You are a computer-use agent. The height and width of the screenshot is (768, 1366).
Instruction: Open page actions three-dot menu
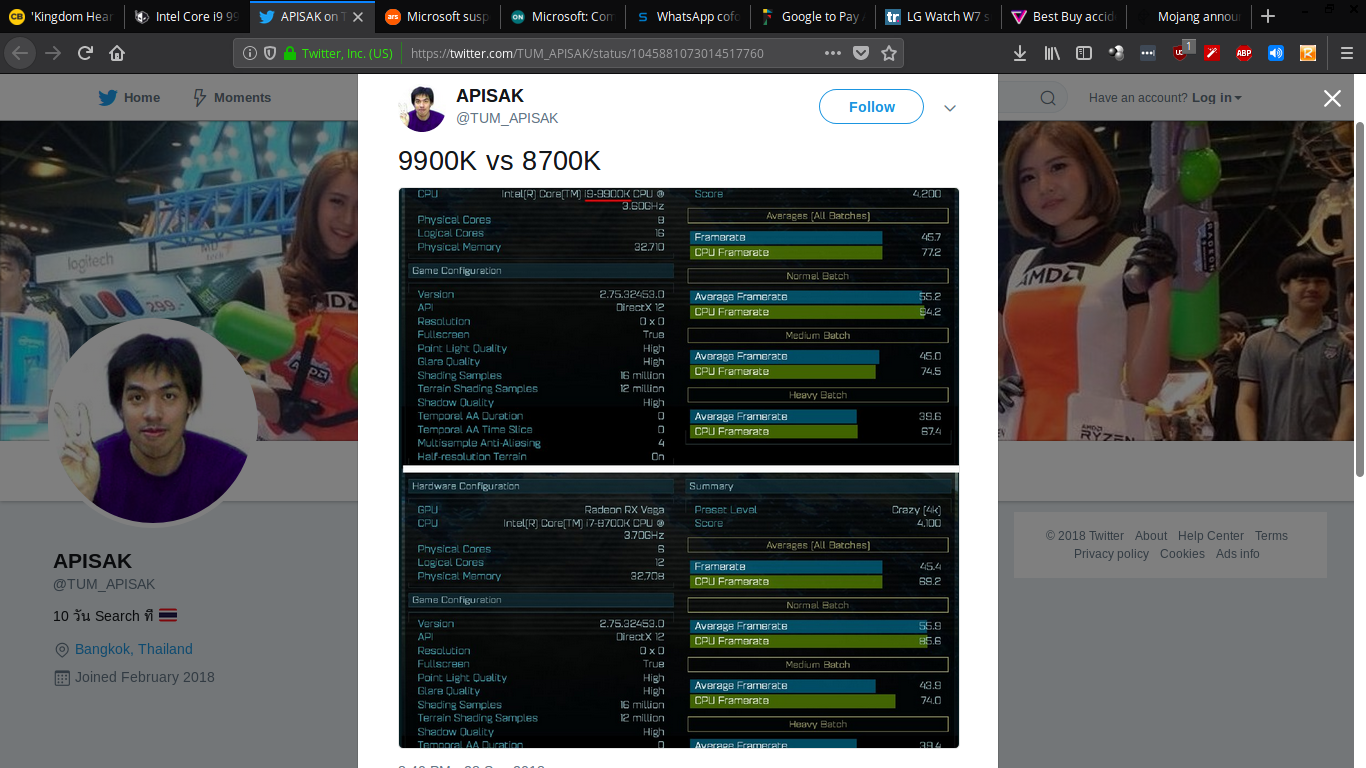pyautogui.click(x=833, y=53)
